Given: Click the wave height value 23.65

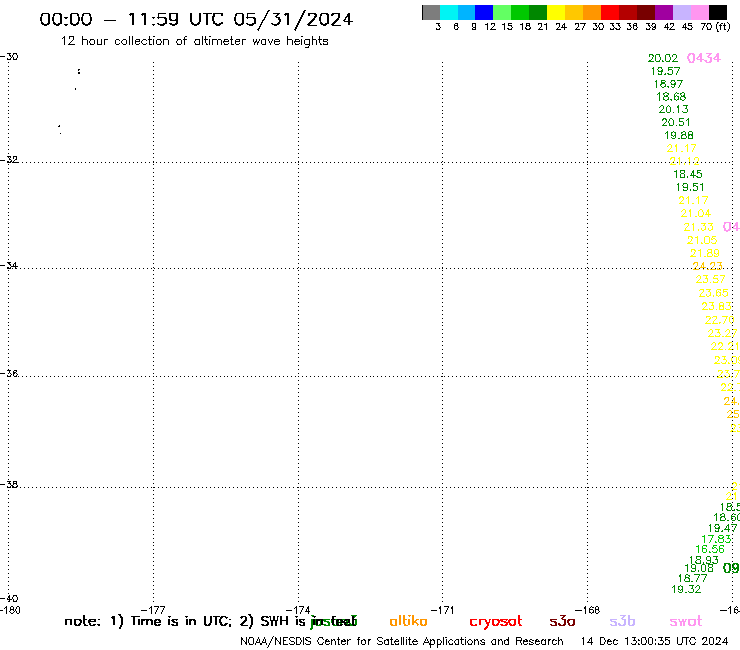Looking at the screenshot, I should point(714,293).
